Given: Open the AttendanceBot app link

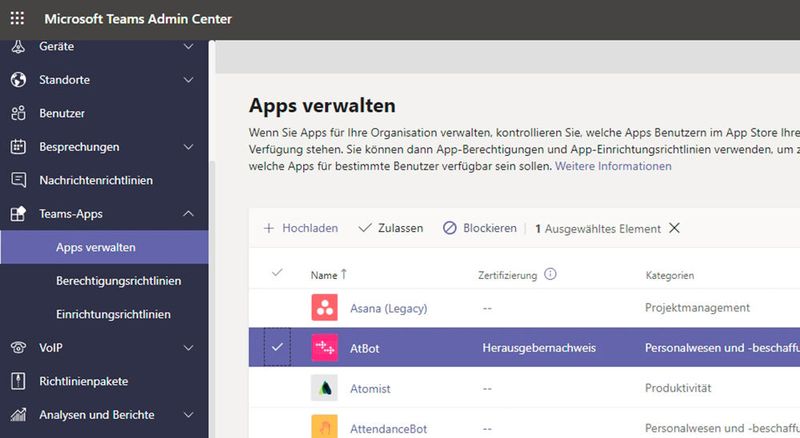Looking at the screenshot, I should click(388, 429).
